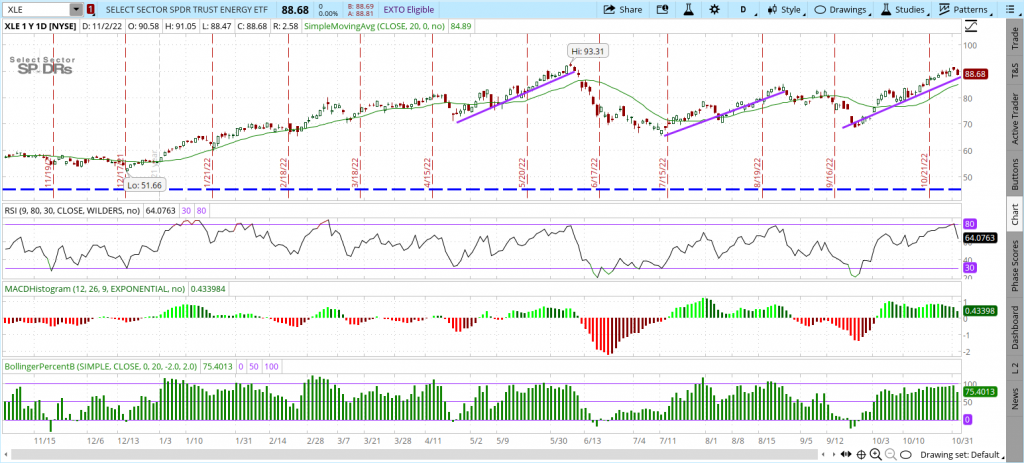
Task: Click the 0.43398 MACD value tag
Action: pos(980,311)
